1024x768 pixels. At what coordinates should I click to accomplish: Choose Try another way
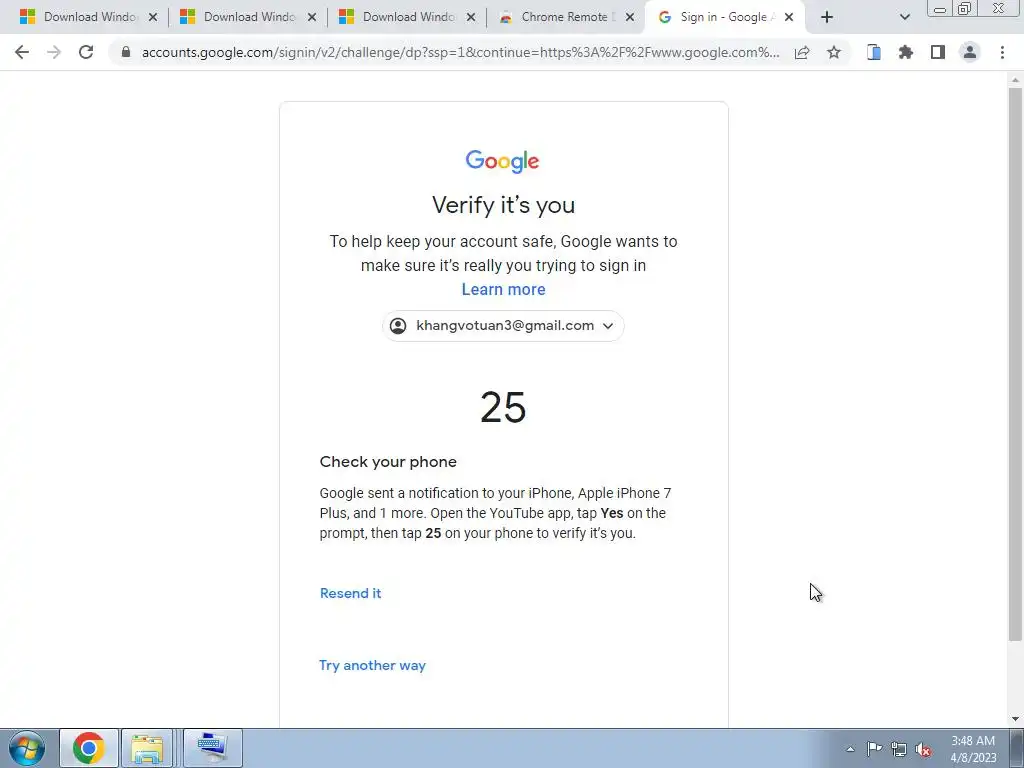click(372, 665)
